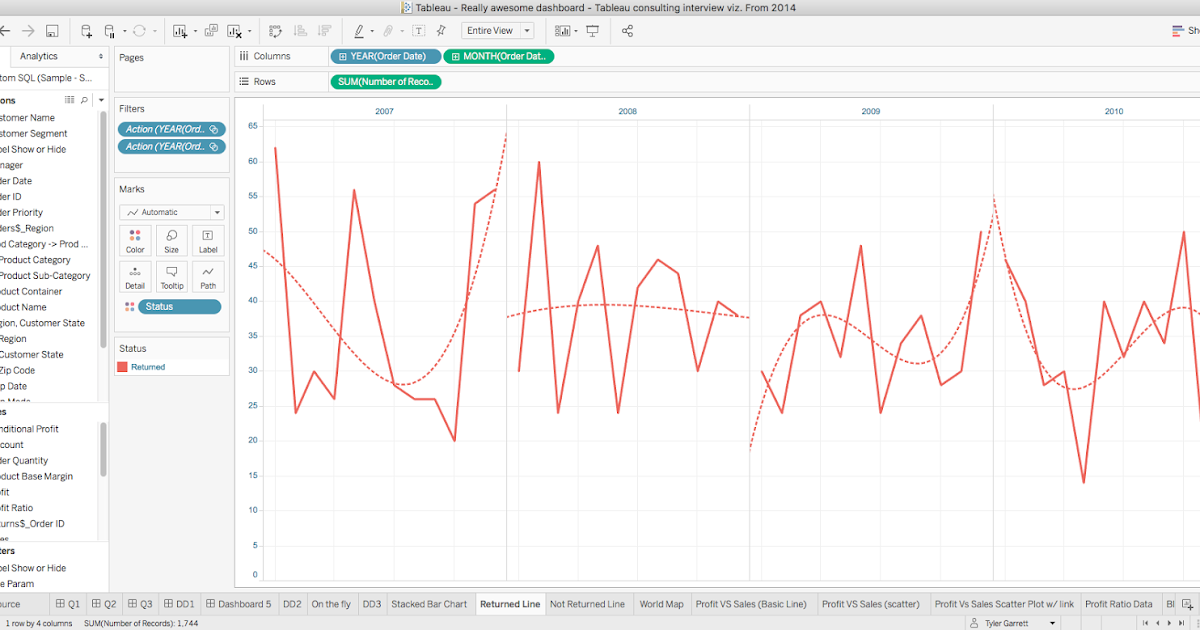This screenshot has width=1200, height=630.
Task: Expand the Show Me panel dropdown
Action: tap(575, 31)
